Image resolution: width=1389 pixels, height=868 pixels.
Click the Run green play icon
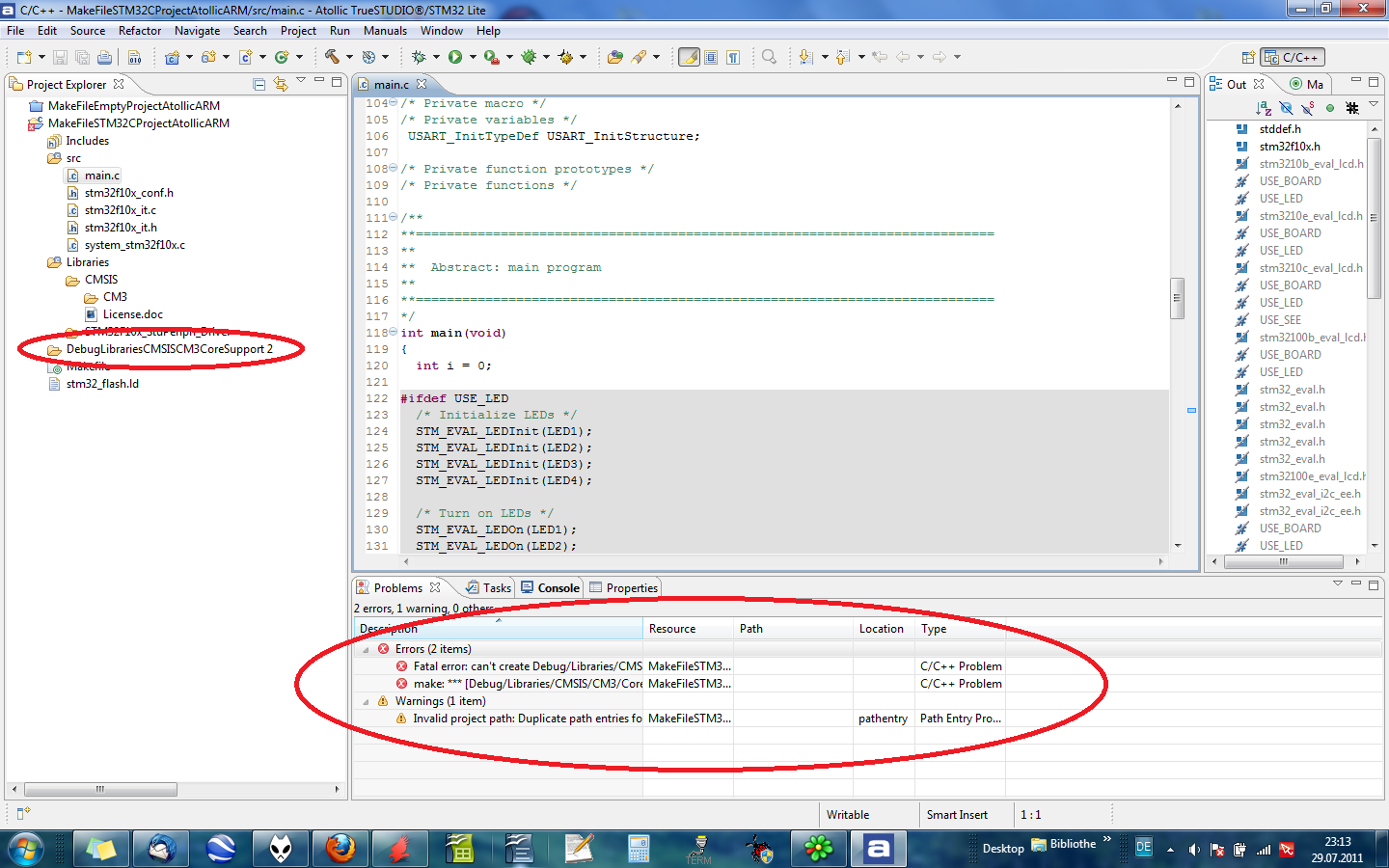455,57
